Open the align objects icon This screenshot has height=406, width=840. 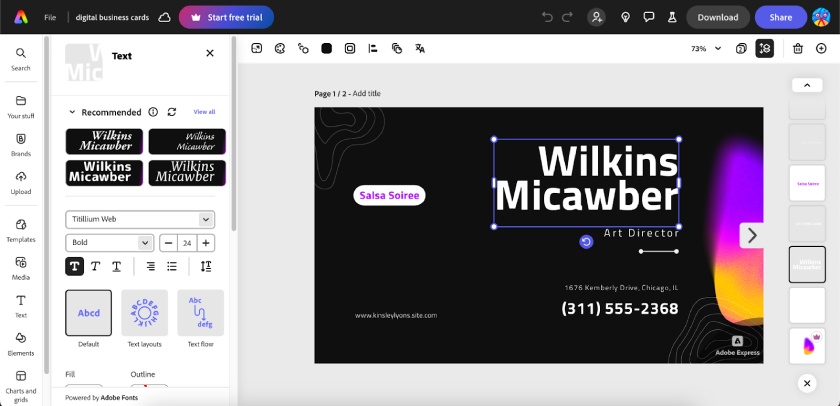(373, 48)
